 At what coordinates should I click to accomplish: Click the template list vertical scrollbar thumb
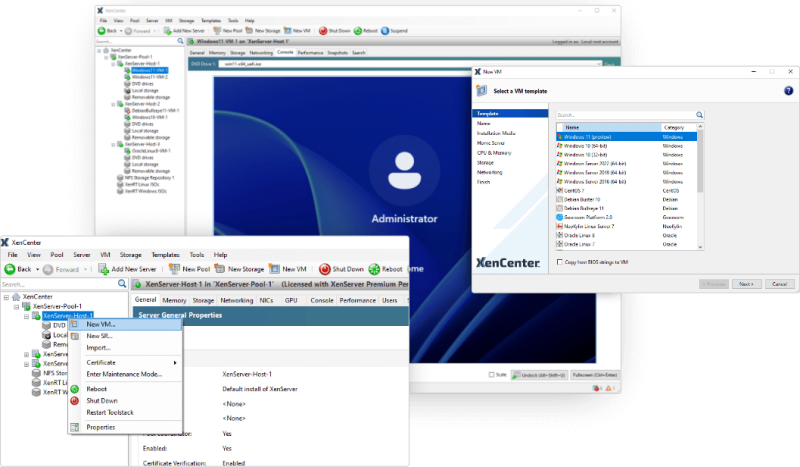[700, 162]
